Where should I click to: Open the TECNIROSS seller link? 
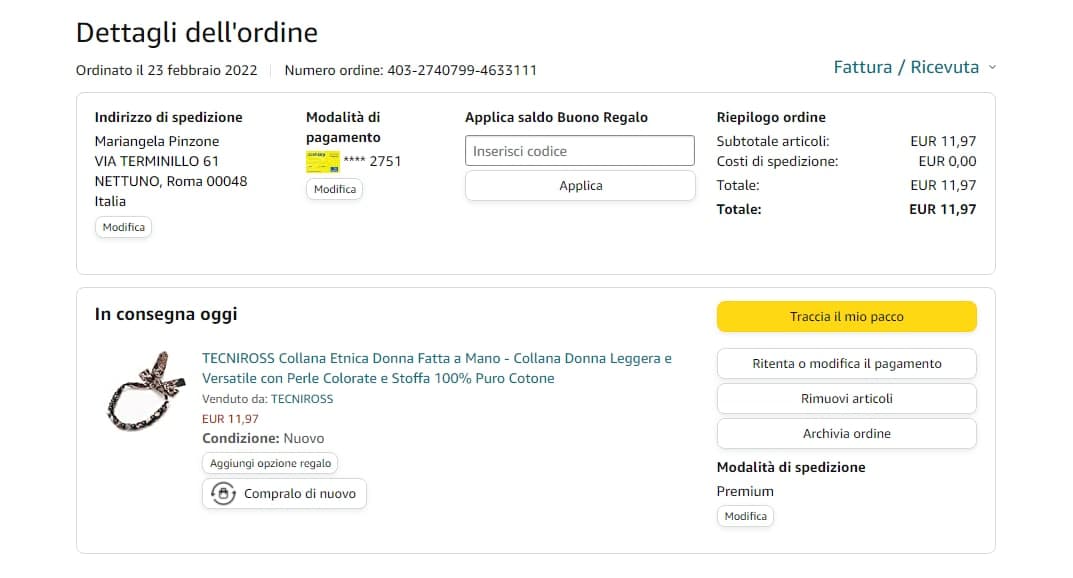(302, 399)
